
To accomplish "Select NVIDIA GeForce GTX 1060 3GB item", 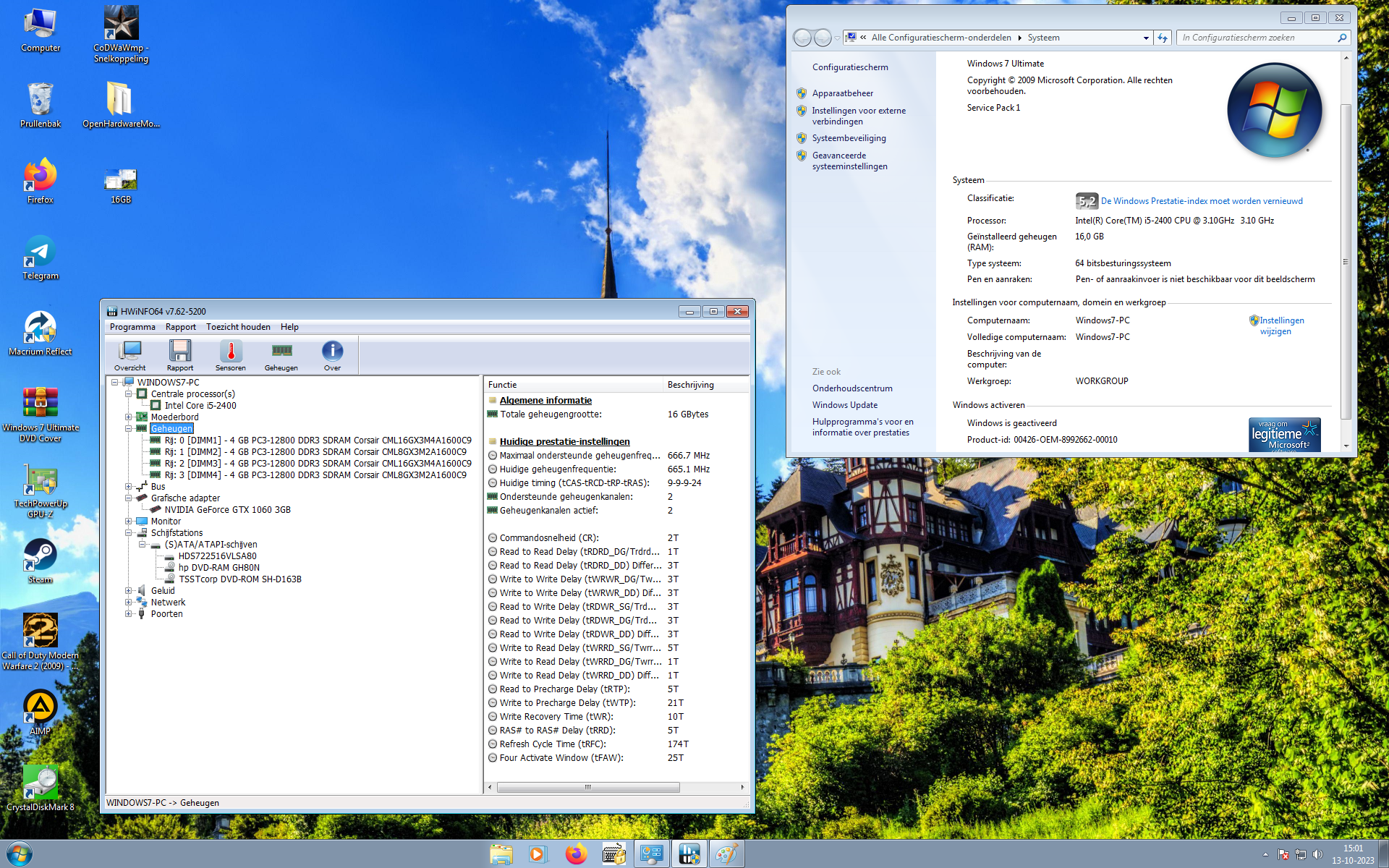I will (227, 510).
